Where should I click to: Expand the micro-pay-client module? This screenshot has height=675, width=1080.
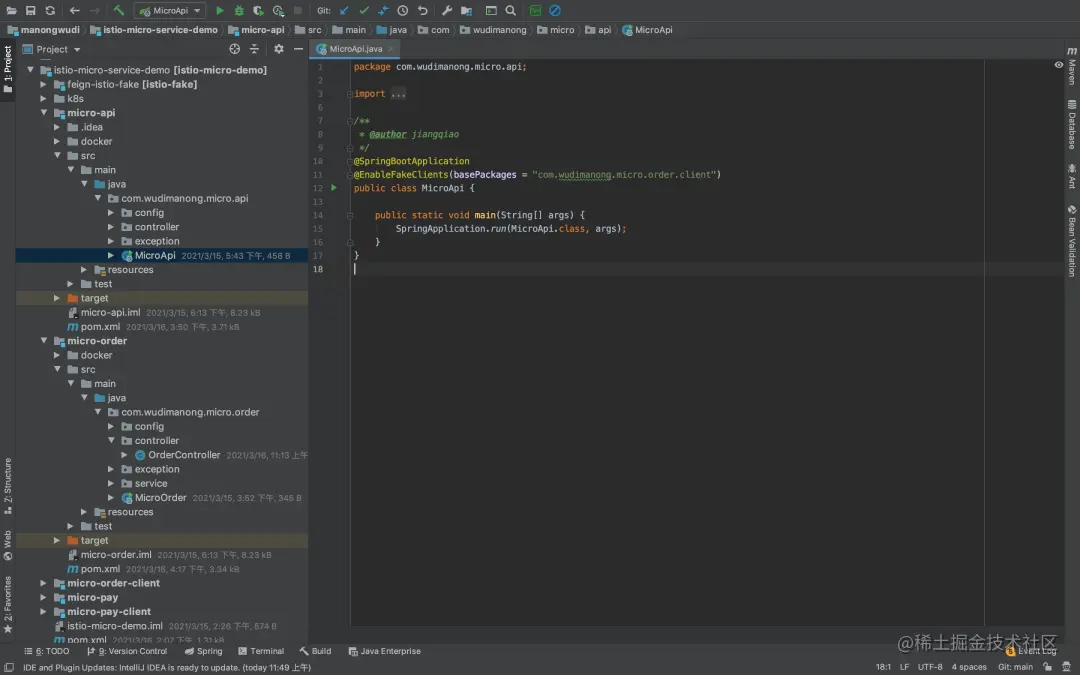[43, 612]
